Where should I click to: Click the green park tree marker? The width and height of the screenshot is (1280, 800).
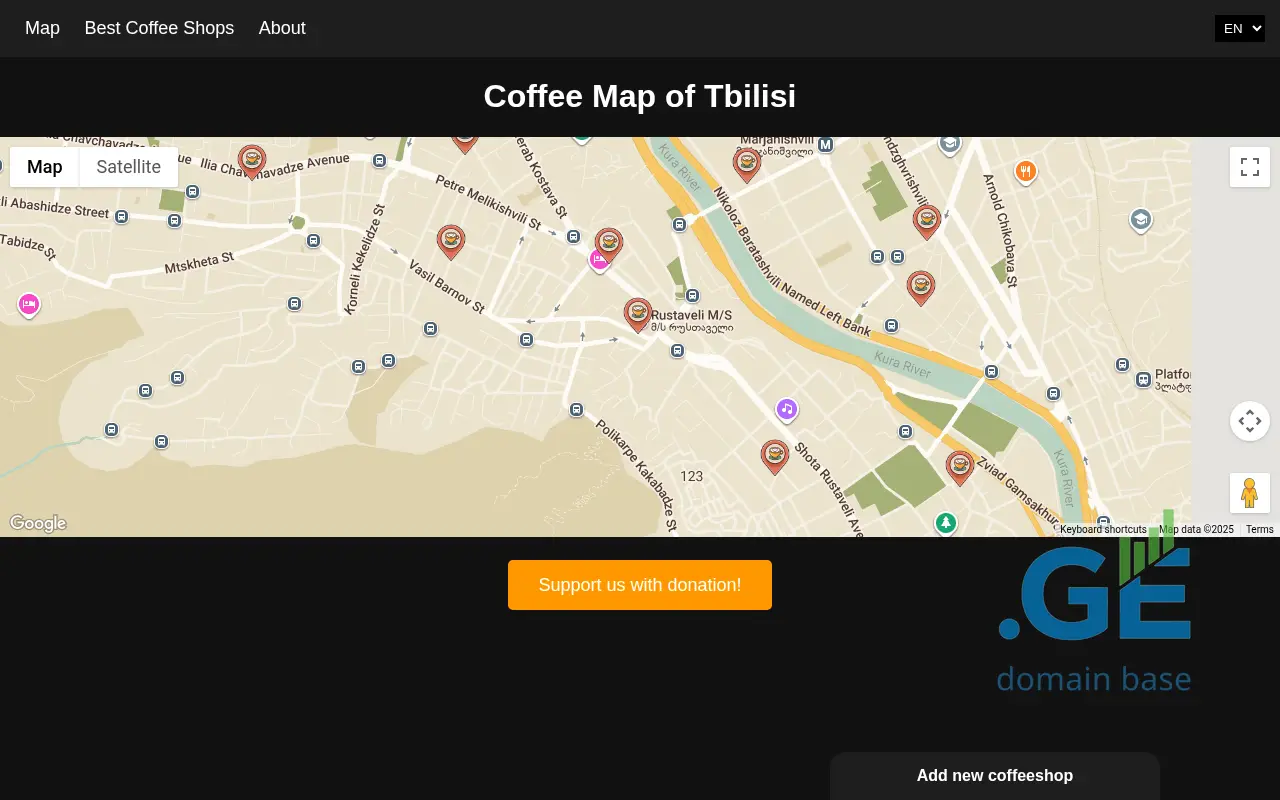(945, 522)
